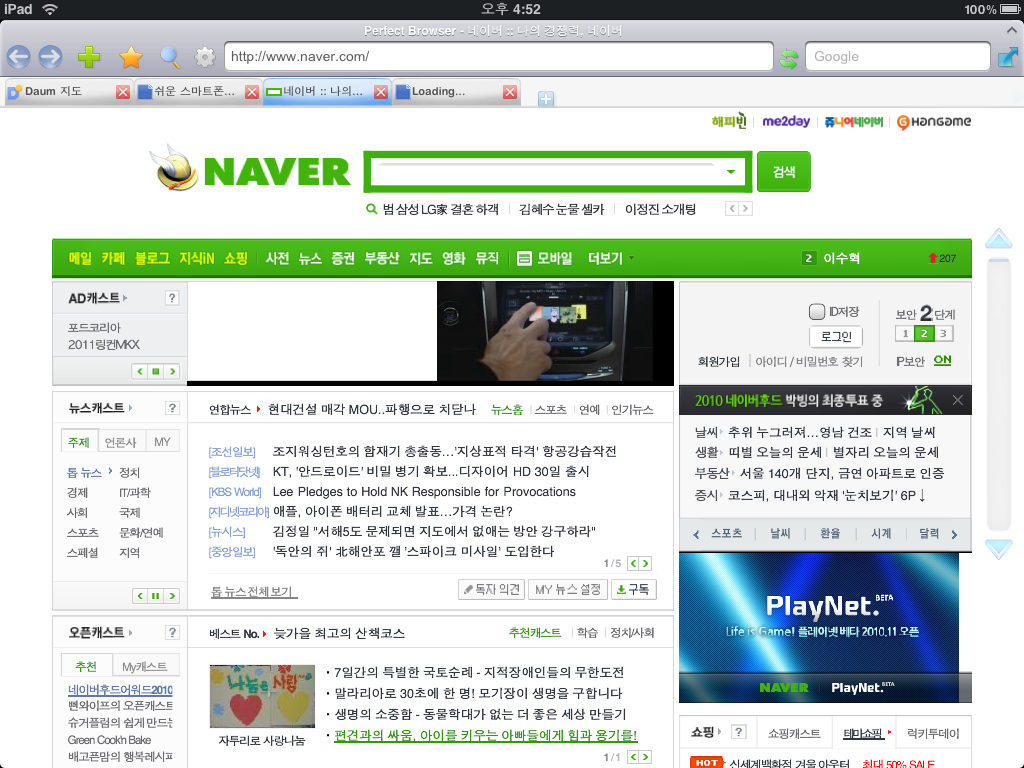Reload page with green refresh arrows
Image resolution: width=1024 pixels, height=768 pixels.
pyautogui.click(x=789, y=59)
